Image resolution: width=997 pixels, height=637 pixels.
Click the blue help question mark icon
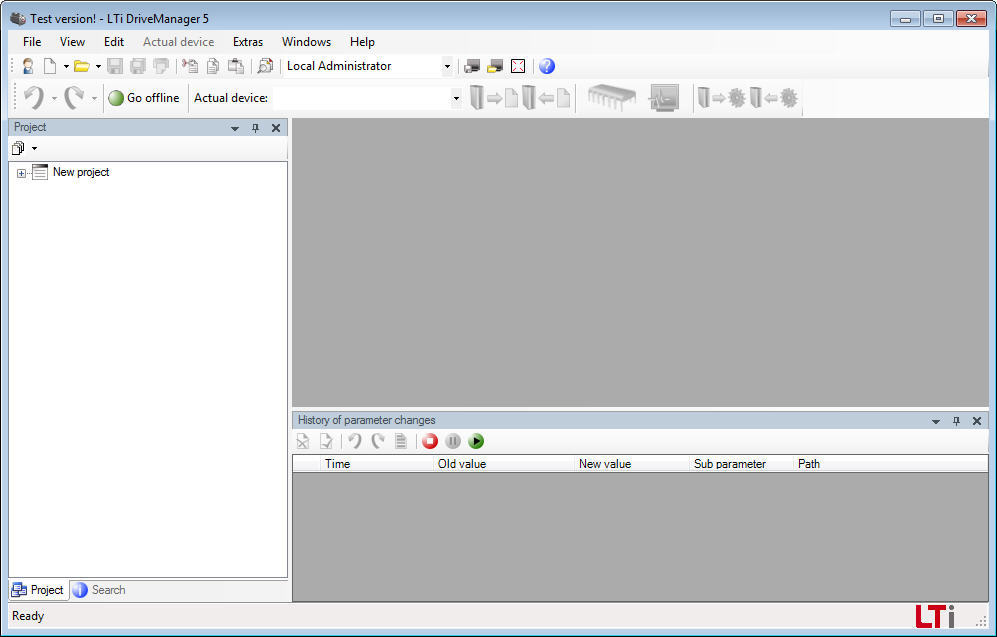547,66
